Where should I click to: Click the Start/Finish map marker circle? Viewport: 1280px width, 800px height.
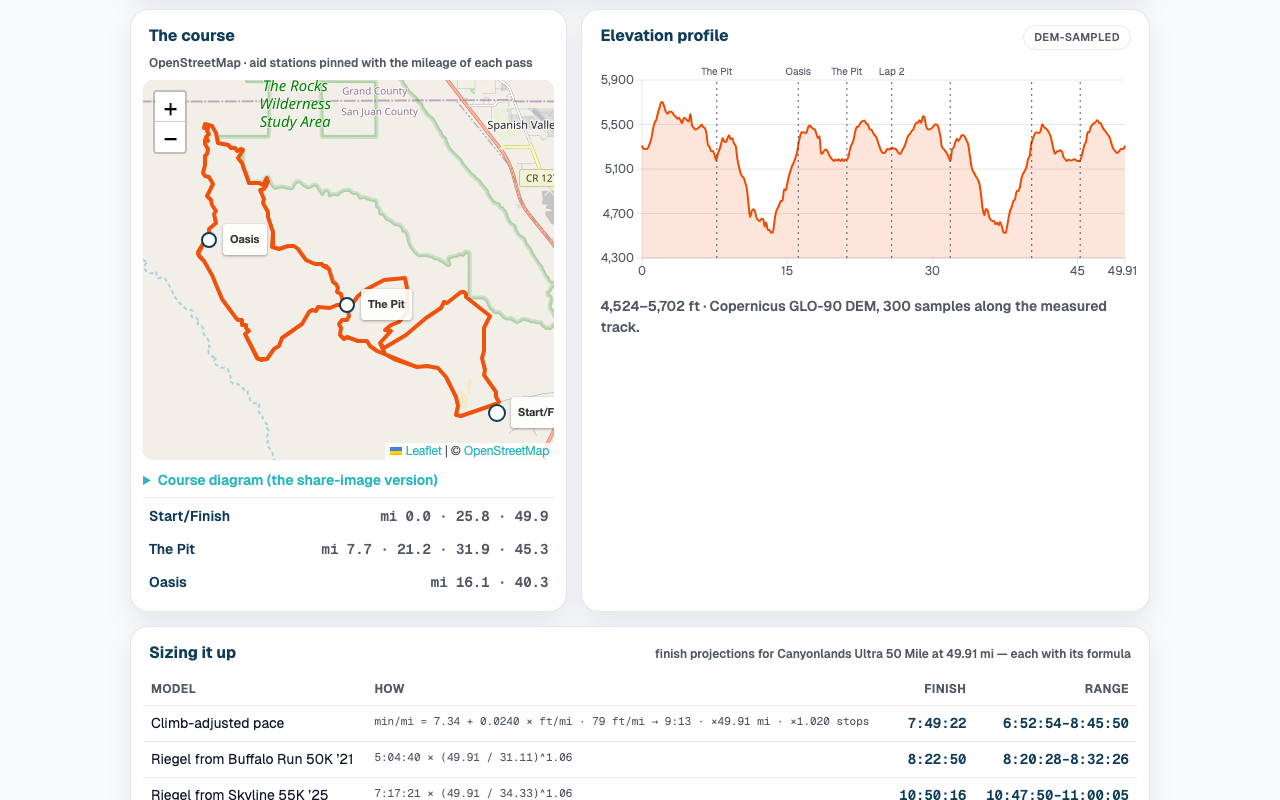[497, 413]
